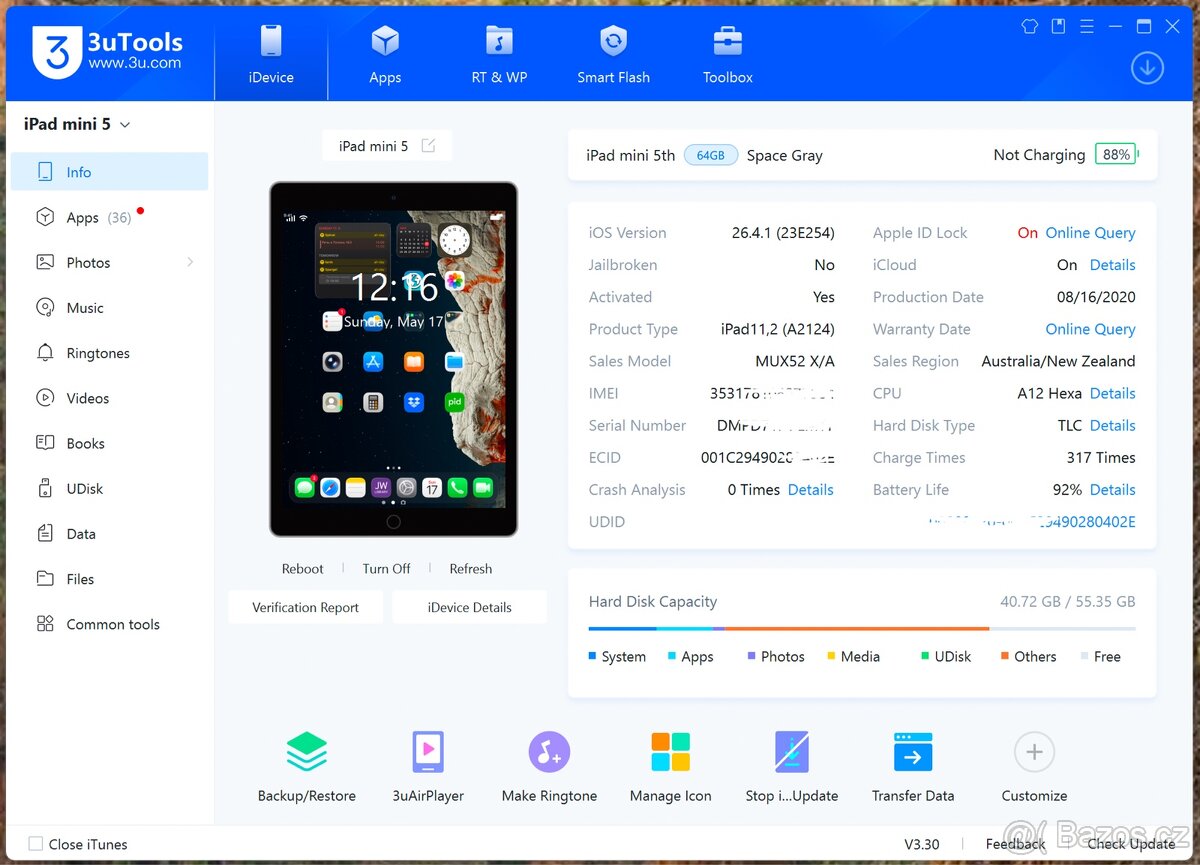Open the Verification Report
This screenshot has height=865, width=1200.
pos(305,607)
